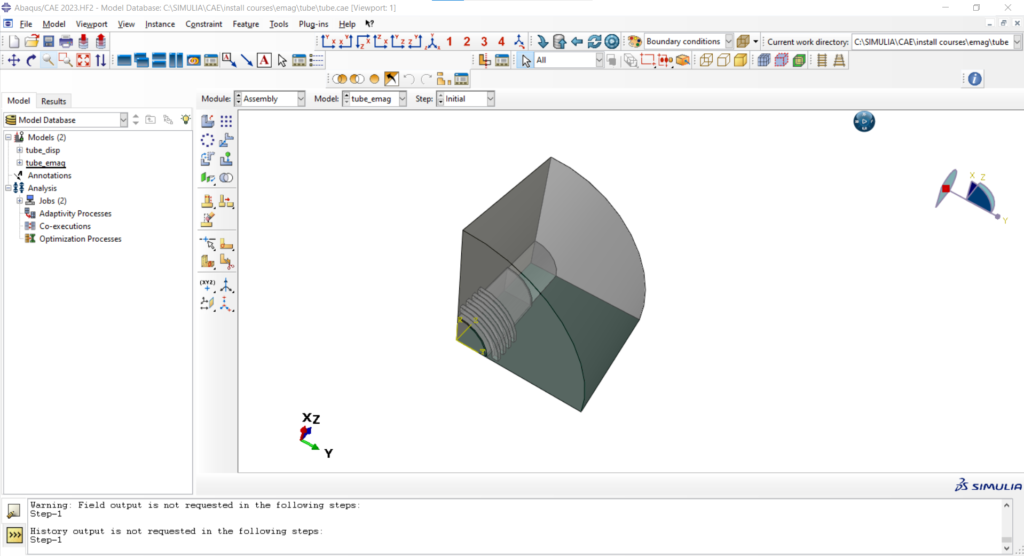Select the Rotate View tool
Screen dimensions: 1024x556
31,60
